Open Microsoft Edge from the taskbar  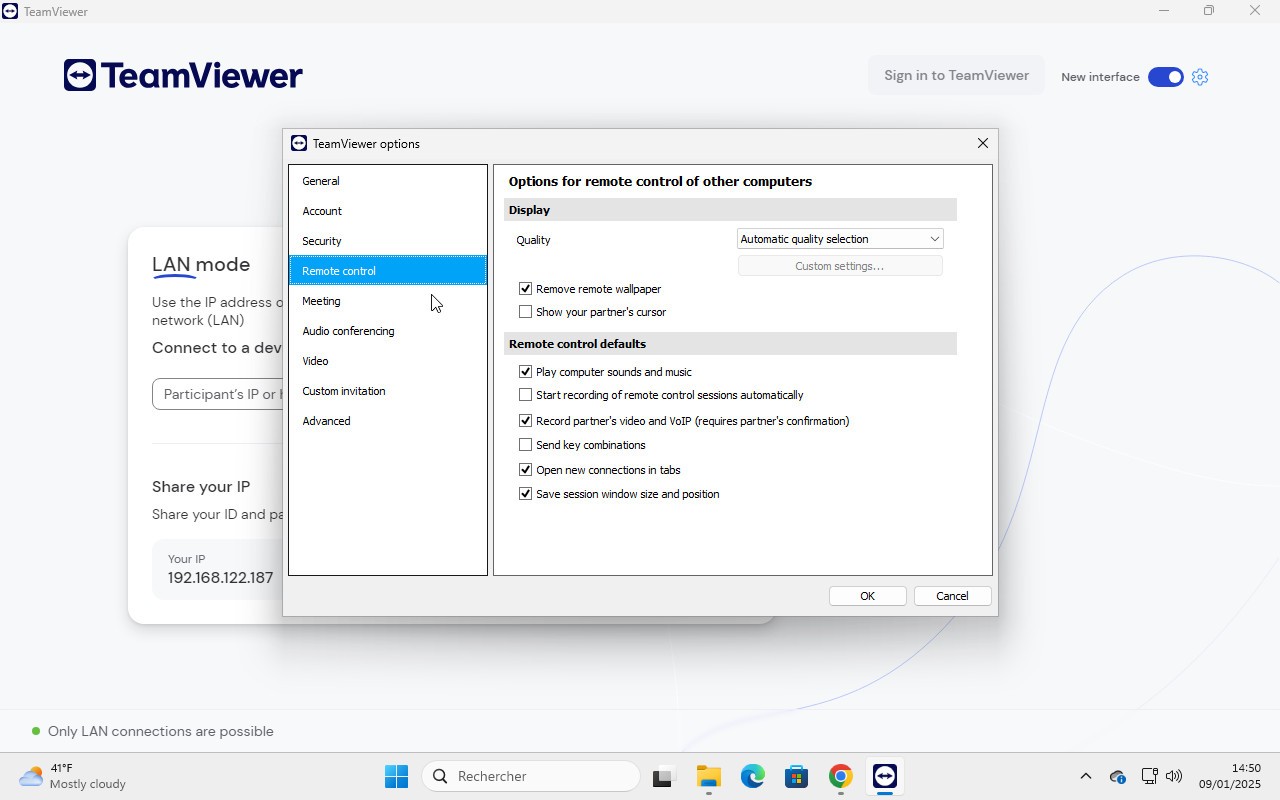click(x=752, y=776)
